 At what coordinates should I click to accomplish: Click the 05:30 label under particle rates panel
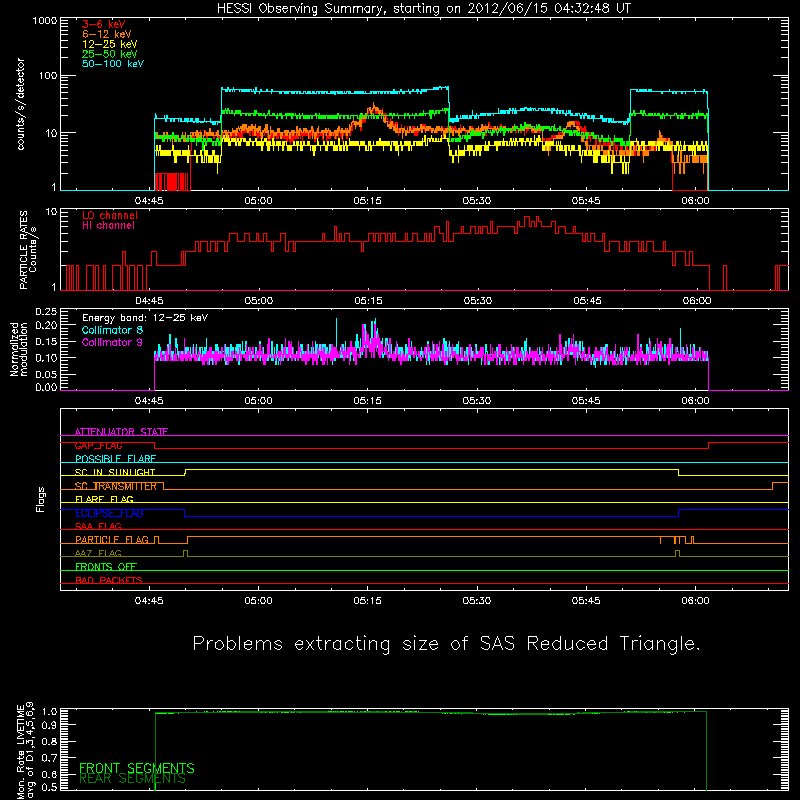point(478,301)
